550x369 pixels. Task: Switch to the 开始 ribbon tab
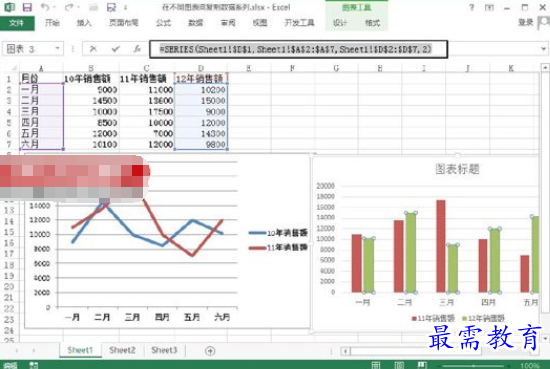click(x=52, y=23)
